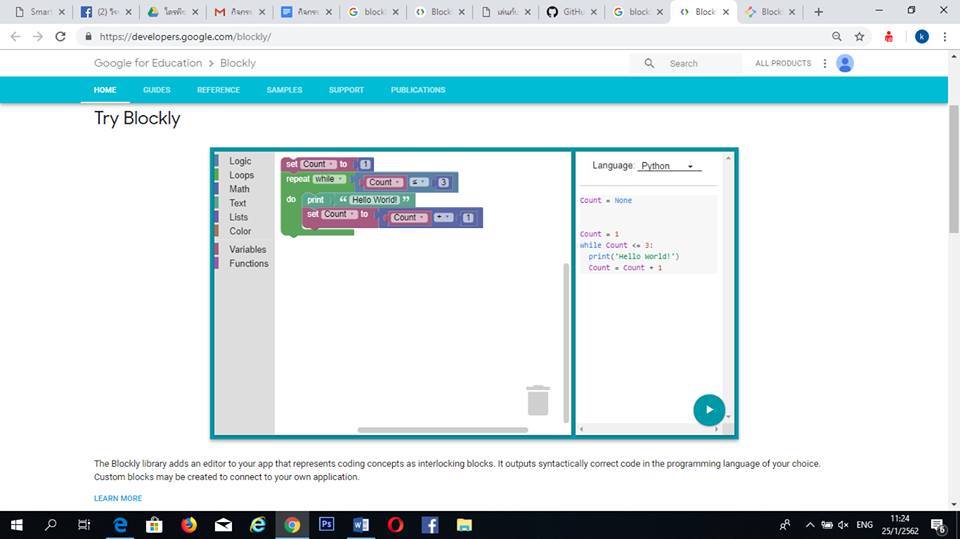The width and height of the screenshot is (960, 539).
Task: Go to the SAMPLES nav tab
Action: pos(285,90)
